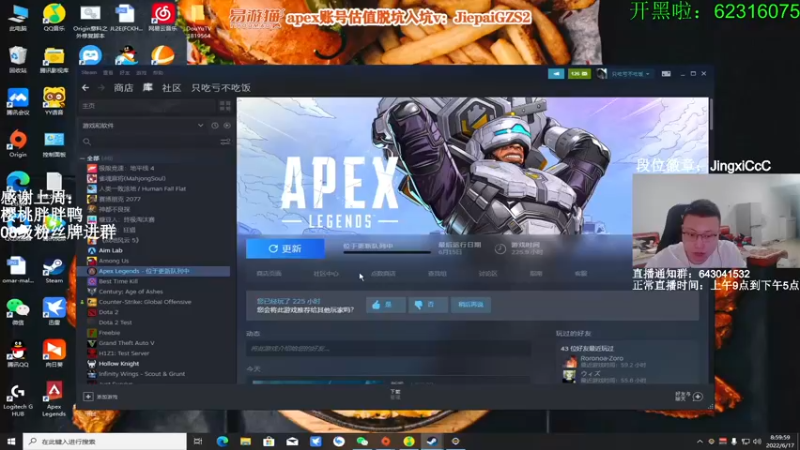Open QQ Music desktop icon
This screenshot has width=800, height=450.
(x=54, y=17)
